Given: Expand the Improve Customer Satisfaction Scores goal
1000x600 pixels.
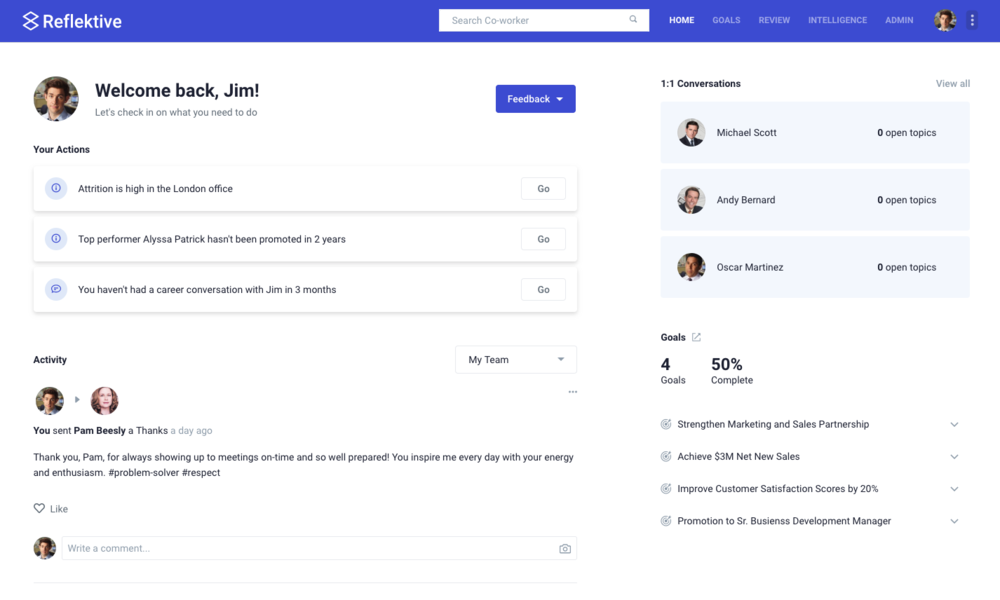Looking at the screenshot, I should 951,488.
